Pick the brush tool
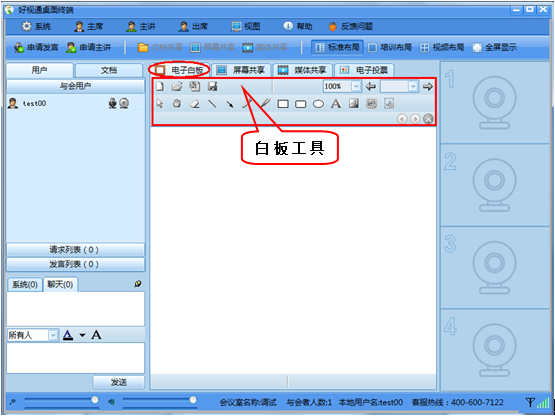Screen dimensions: 555x417 coord(265,103)
